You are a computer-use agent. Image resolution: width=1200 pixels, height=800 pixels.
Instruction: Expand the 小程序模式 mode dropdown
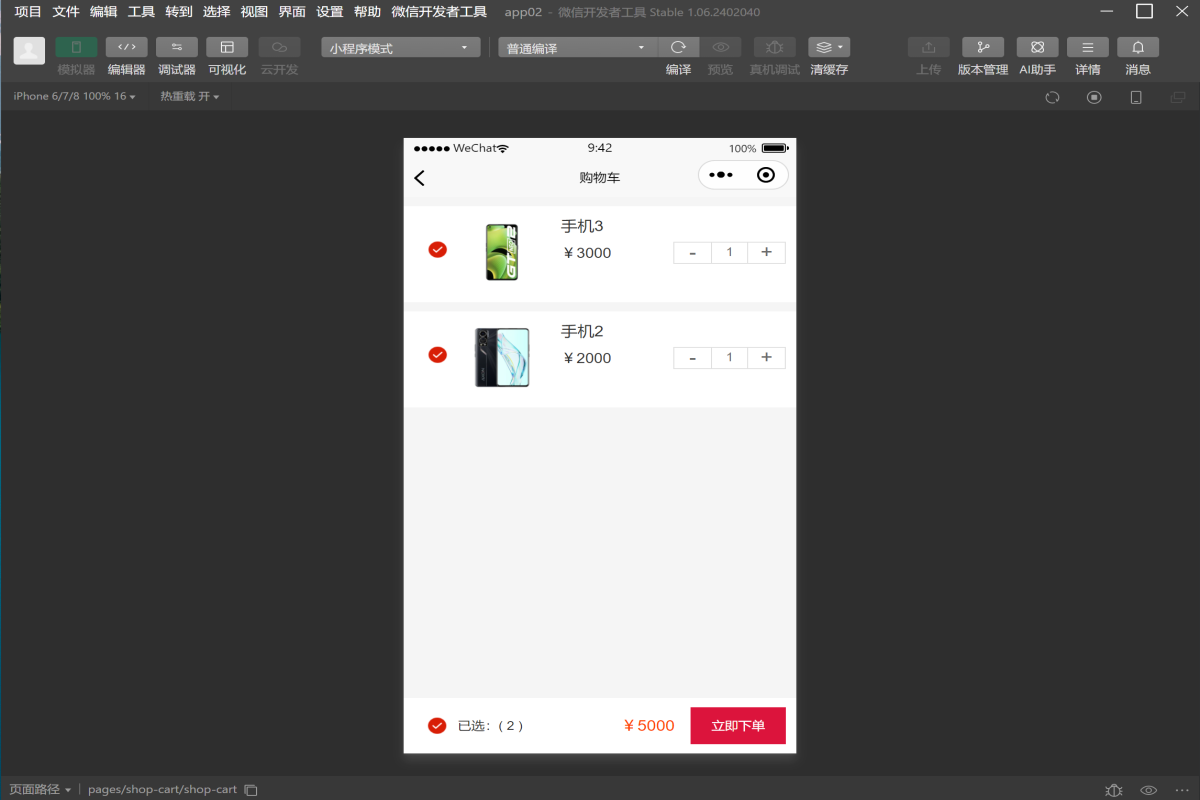(400, 48)
